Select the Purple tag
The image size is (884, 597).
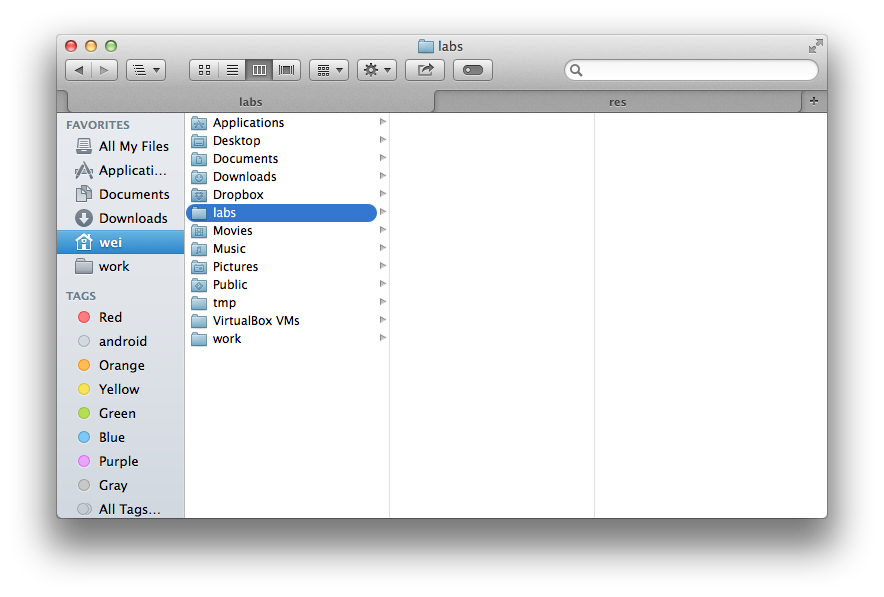(121, 461)
